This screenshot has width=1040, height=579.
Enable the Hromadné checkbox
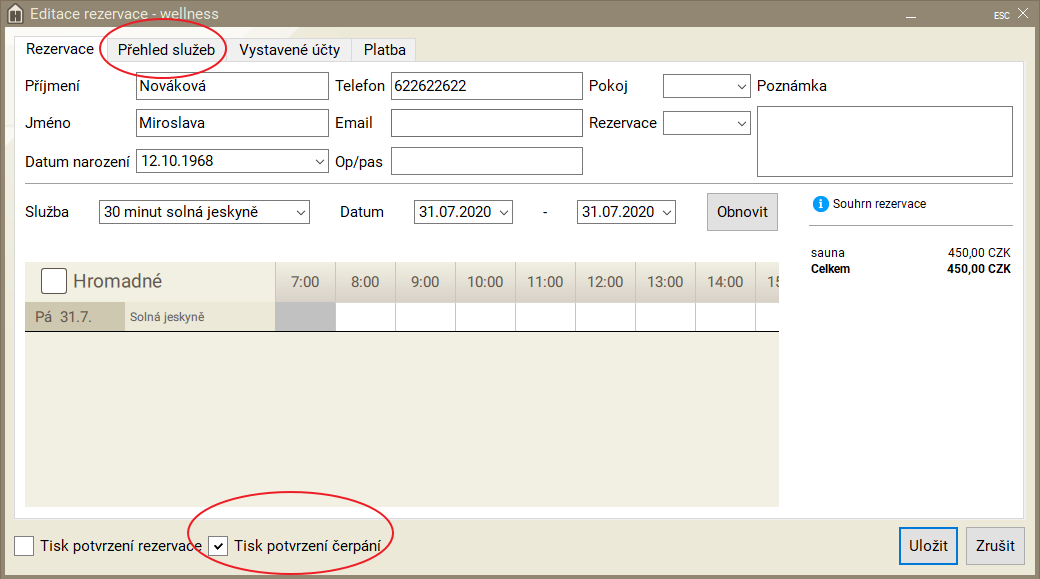(x=54, y=282)
